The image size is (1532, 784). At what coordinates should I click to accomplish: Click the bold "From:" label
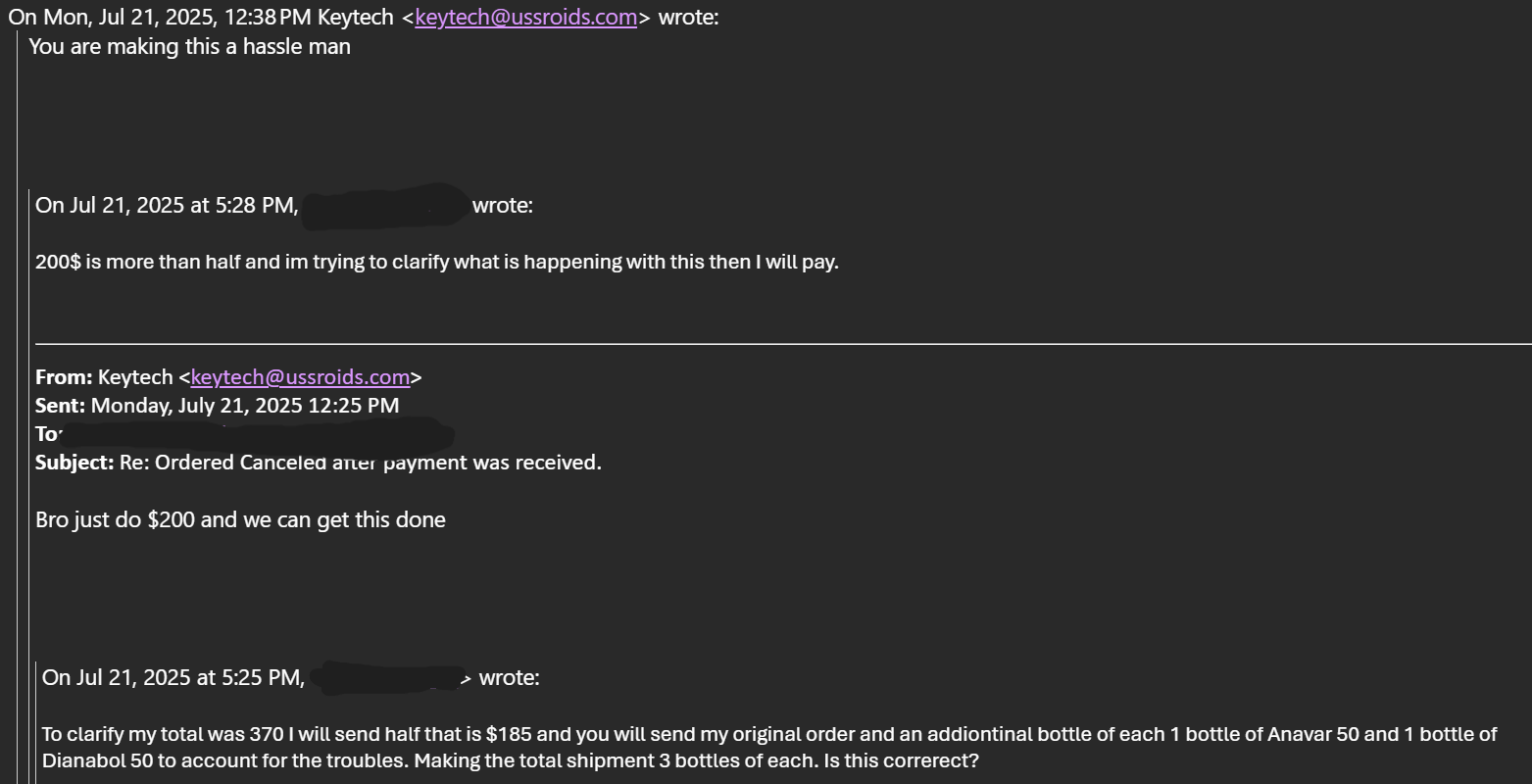[64, 377]
